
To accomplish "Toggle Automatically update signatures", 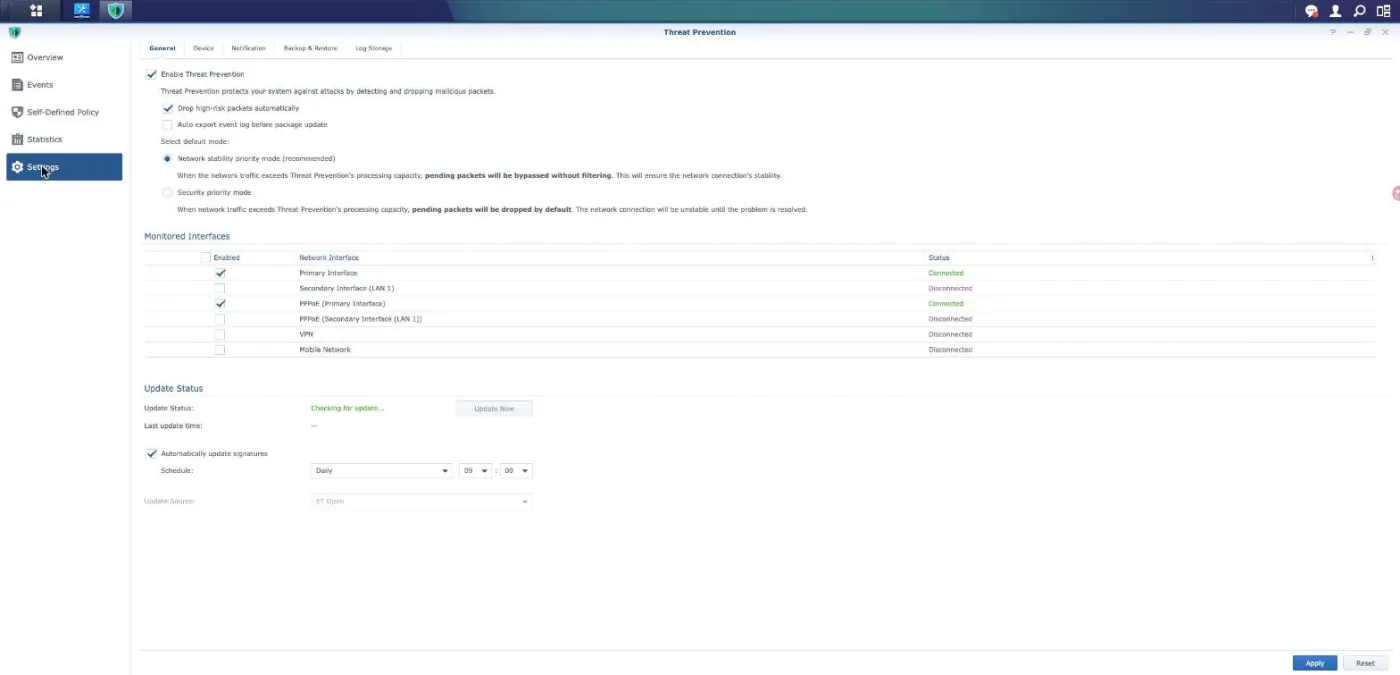I will tap(152, 453).
